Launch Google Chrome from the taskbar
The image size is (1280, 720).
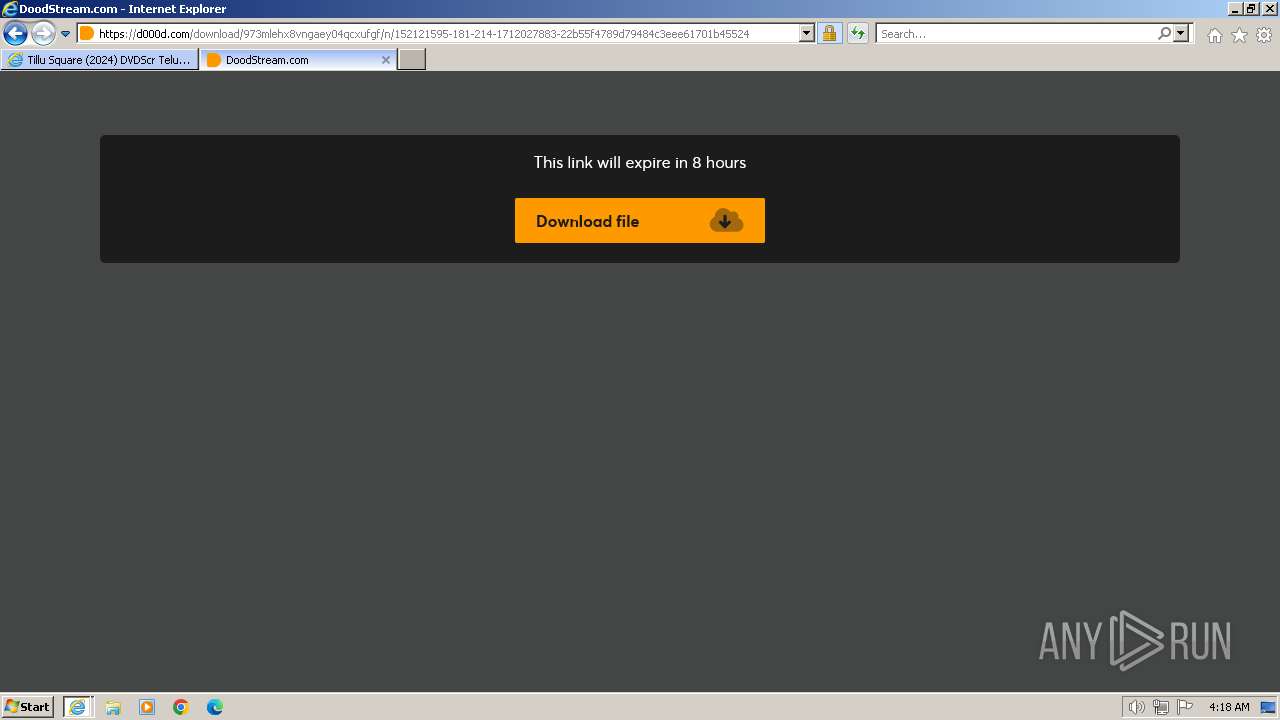click(x=181, y=707)
